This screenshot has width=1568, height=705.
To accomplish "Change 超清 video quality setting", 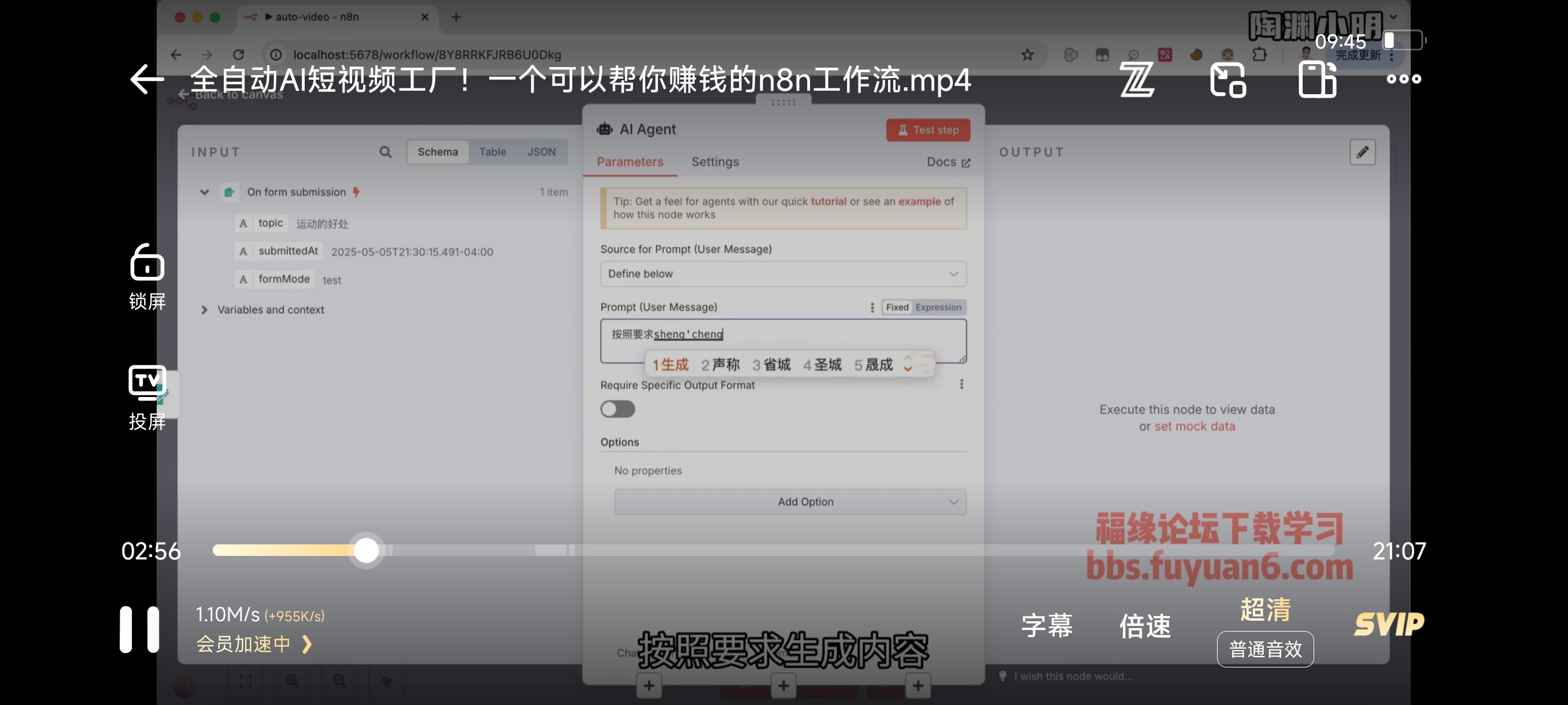I will click(1265, 610).
